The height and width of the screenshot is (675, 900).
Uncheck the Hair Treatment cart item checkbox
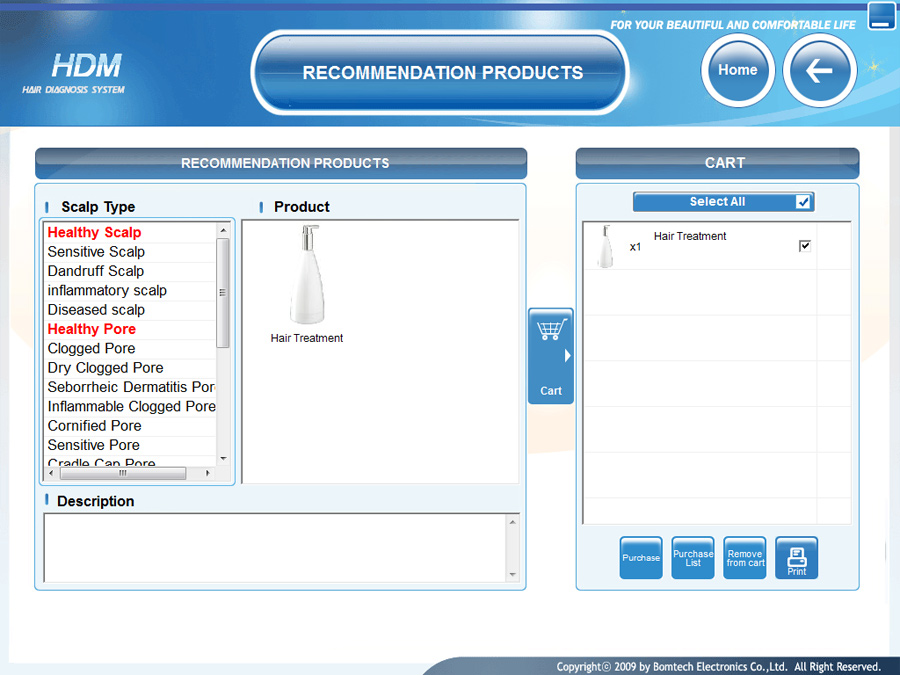805,246
